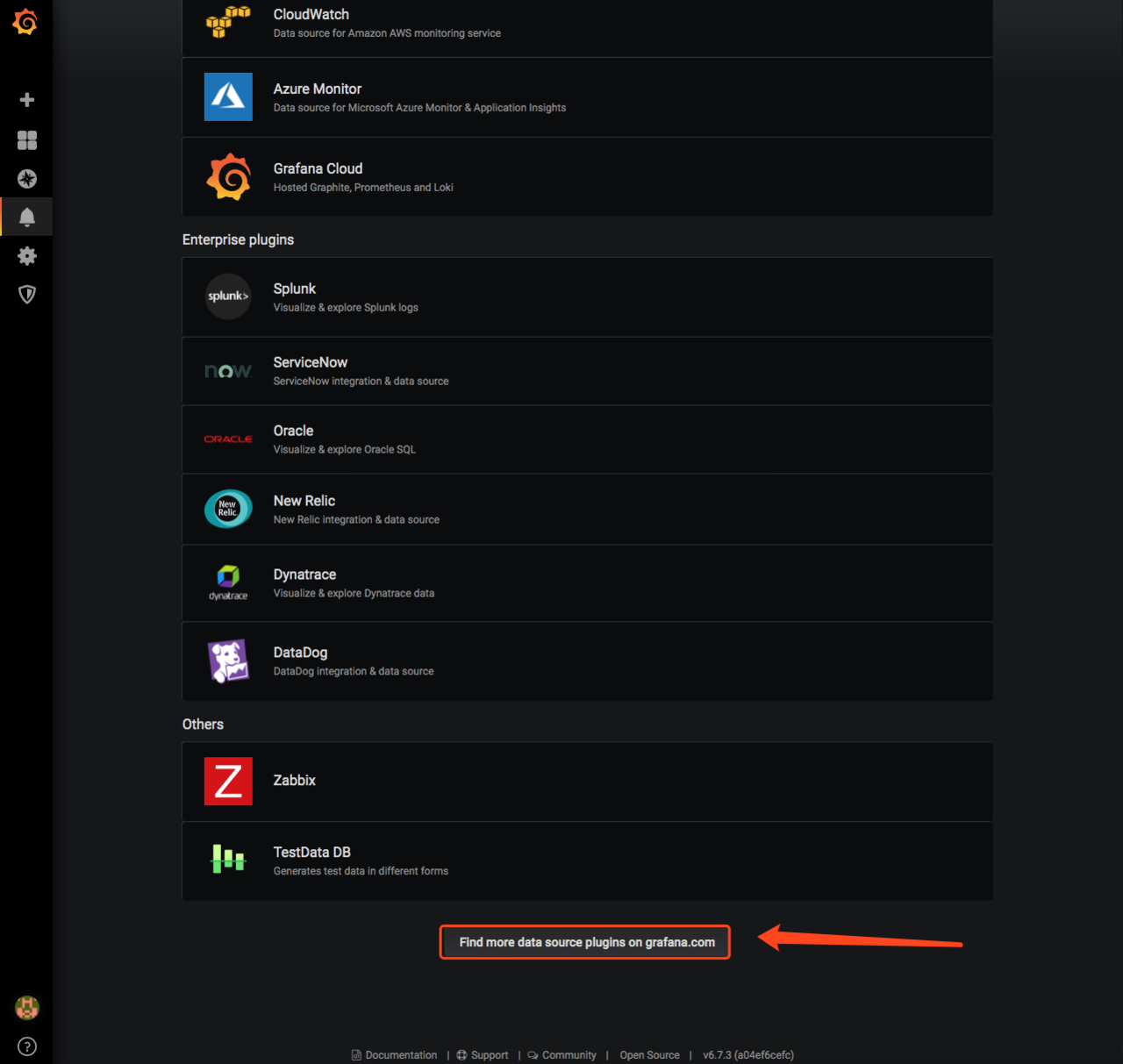
Task: Click 'Visualize & explore Oracle SQL' description
Action: pos(345,449)
